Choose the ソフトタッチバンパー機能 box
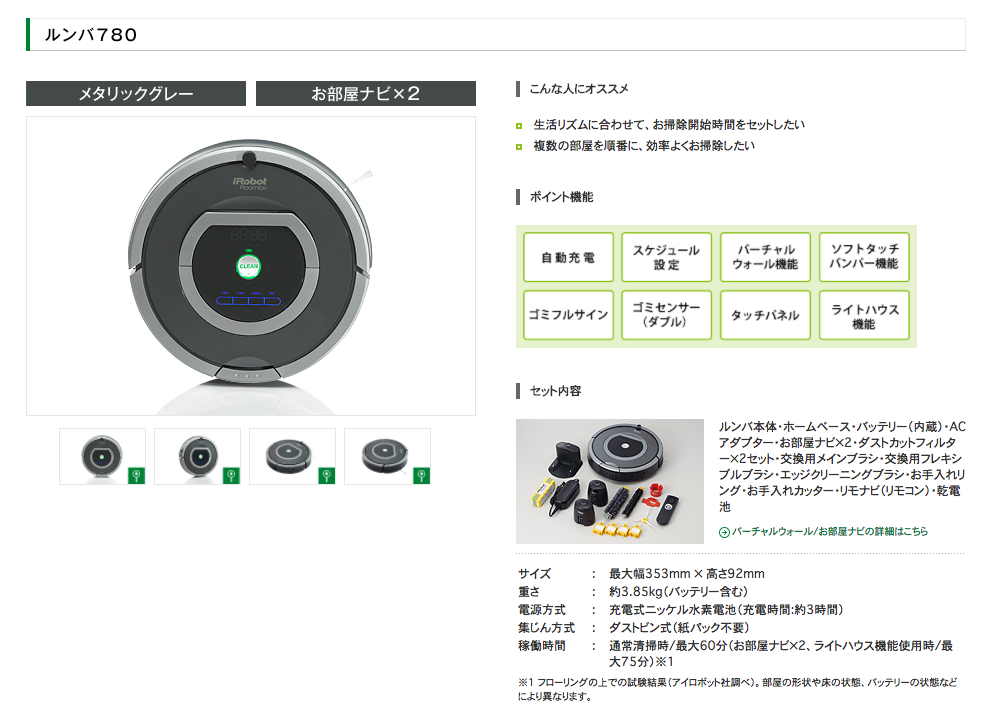This screenshot has height=721, width=994. pos(864,257)
